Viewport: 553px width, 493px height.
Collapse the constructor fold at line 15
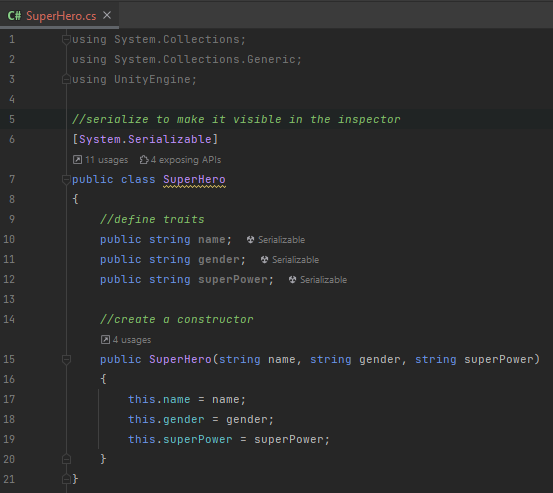[66, 359]
